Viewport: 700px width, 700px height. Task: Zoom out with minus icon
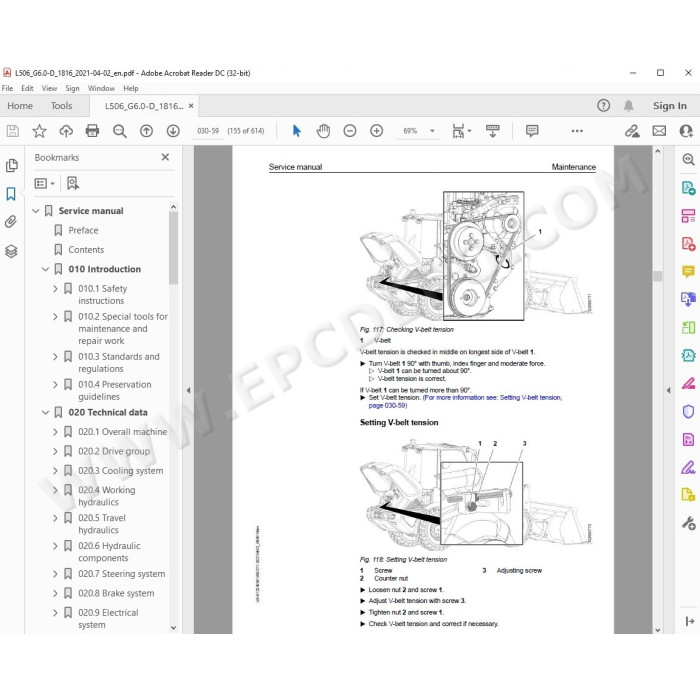350,131
